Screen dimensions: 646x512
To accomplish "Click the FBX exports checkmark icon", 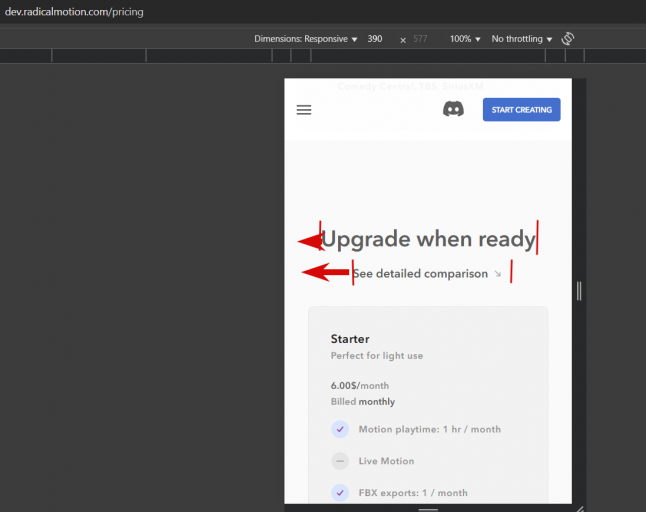I will tap(340, 493).
